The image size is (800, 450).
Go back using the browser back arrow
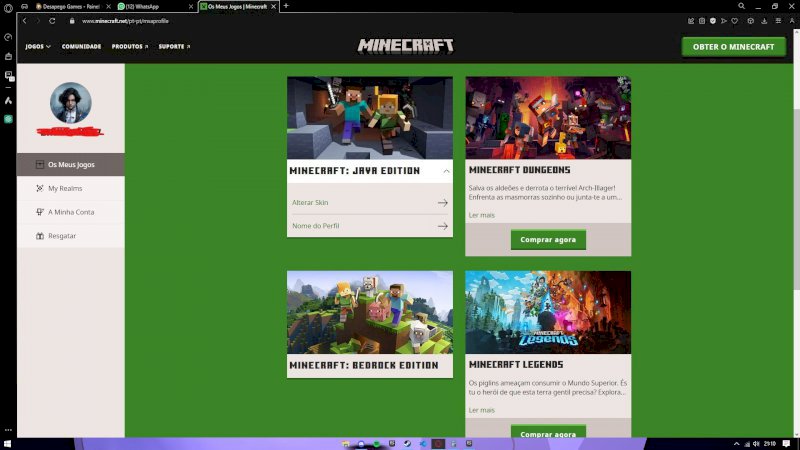(25, 20)
